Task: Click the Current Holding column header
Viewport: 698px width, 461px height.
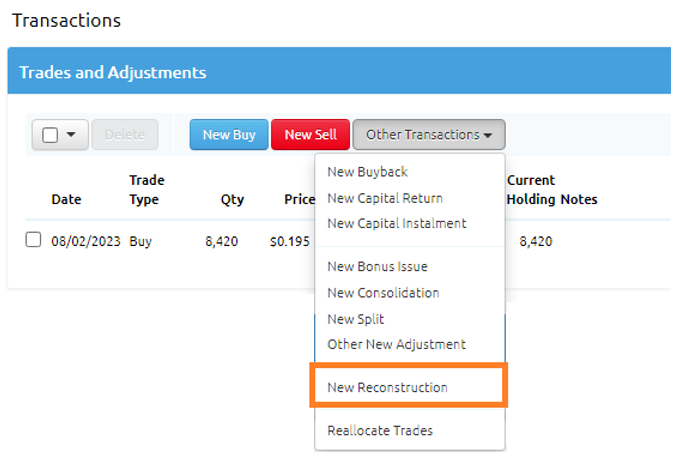Action: [531, 190]
